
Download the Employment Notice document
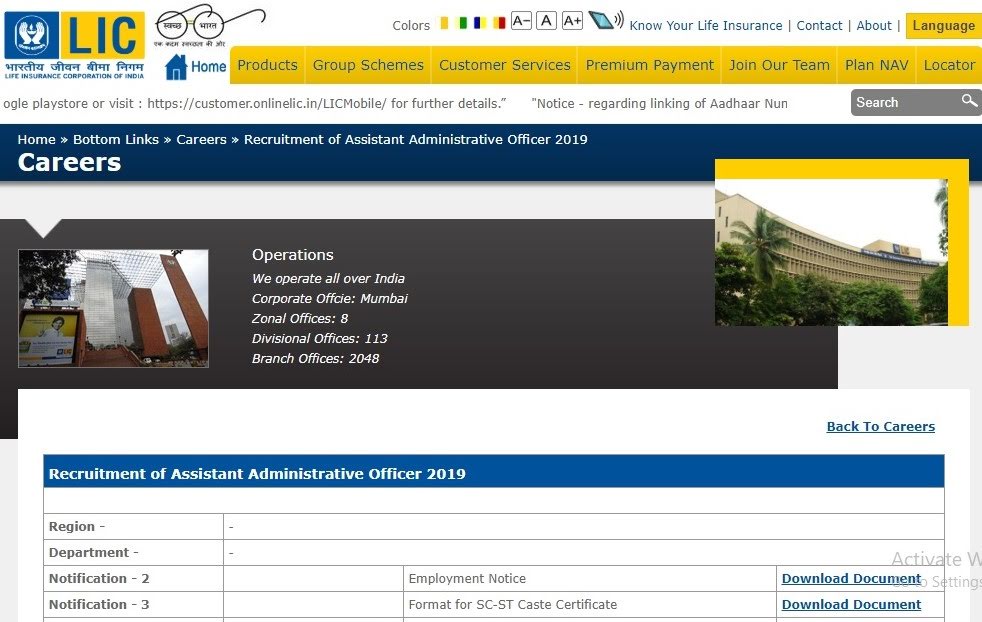point(851,579)
